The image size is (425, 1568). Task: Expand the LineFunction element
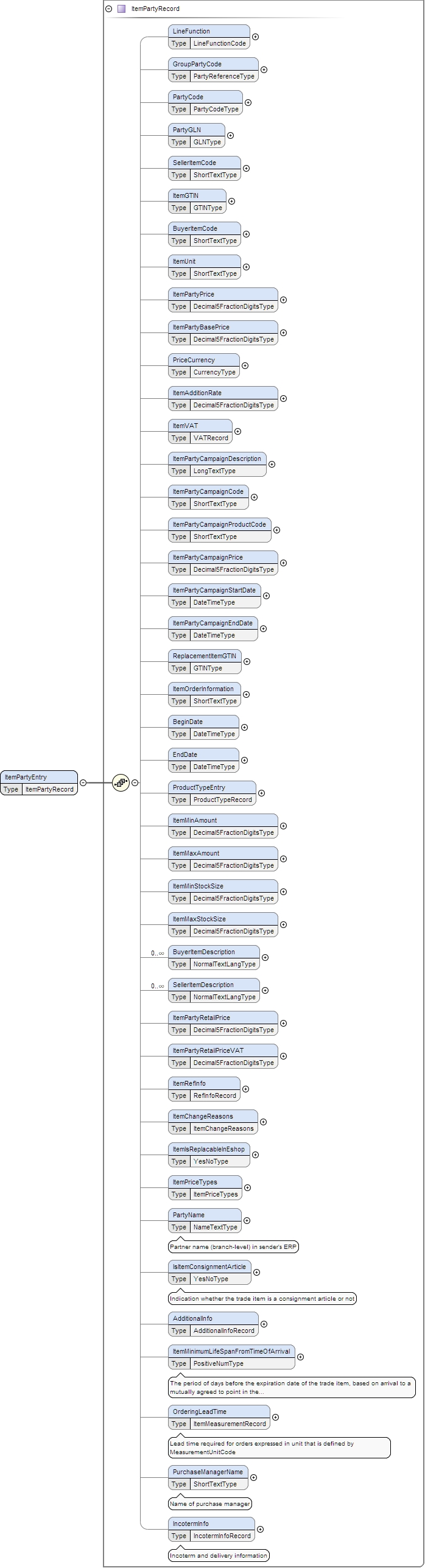[255, 37]
